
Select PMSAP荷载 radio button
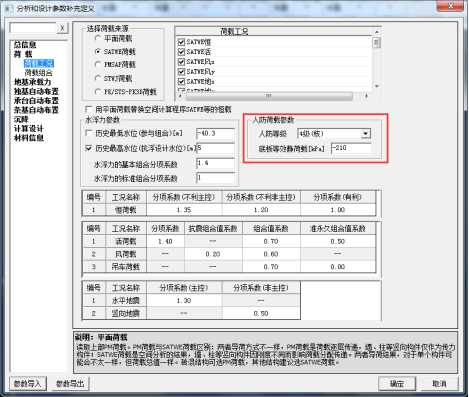coord(98,64)
